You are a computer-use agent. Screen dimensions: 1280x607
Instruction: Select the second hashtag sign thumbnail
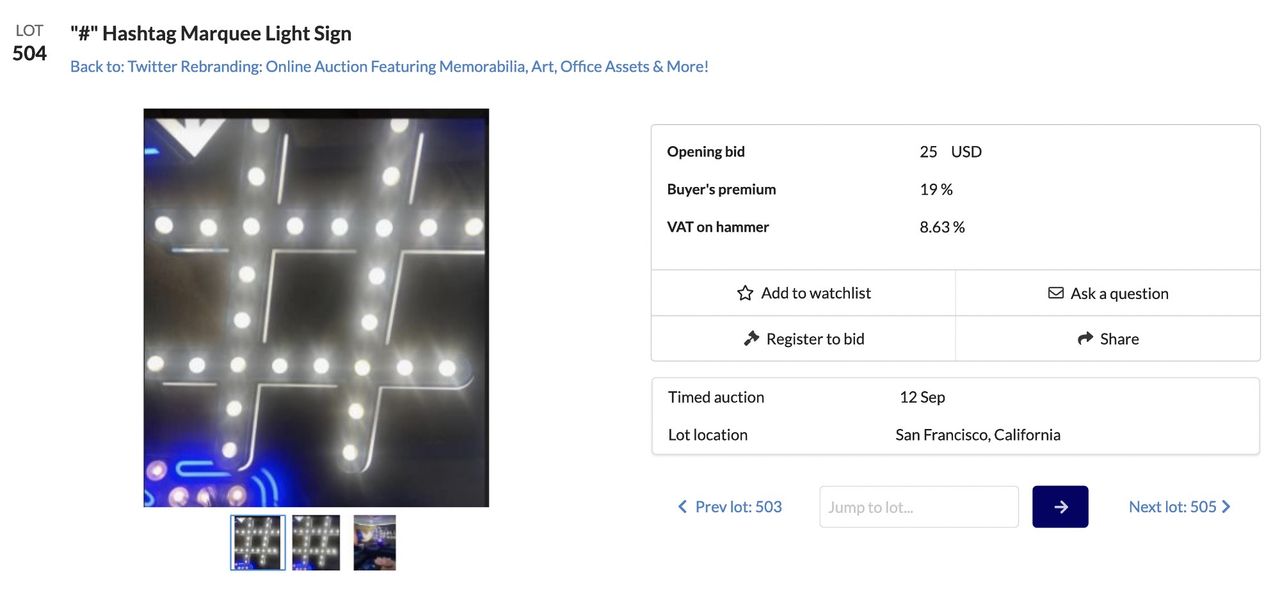tap(316, 543)
